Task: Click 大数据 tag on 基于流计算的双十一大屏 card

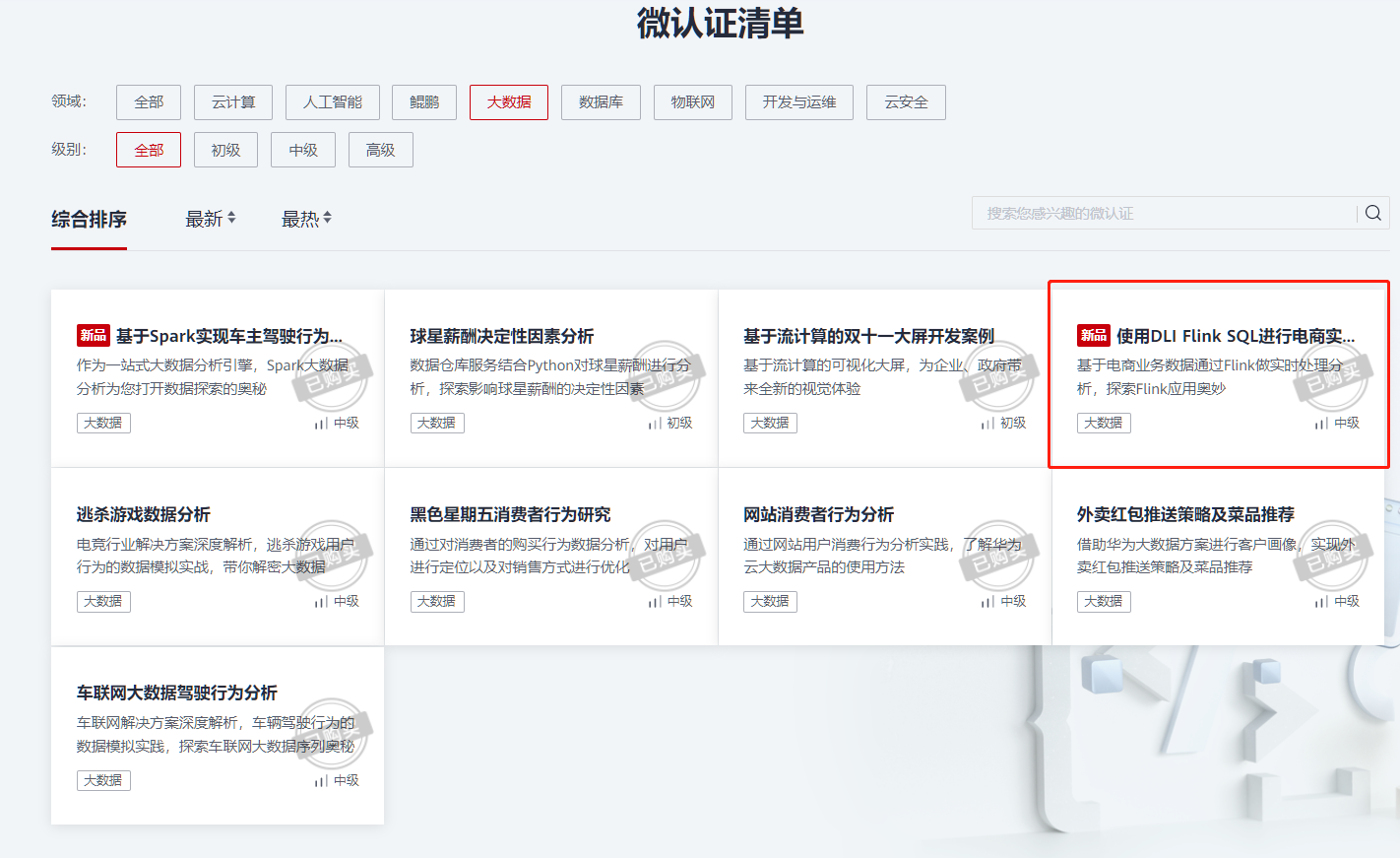Action: [x=770, y=424]
